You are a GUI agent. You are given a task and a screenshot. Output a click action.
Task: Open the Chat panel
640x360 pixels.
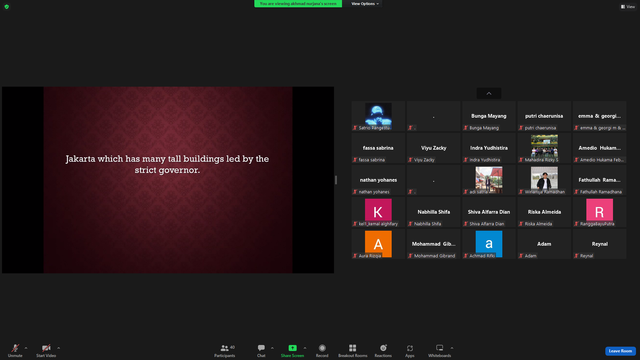coord(261,350)
